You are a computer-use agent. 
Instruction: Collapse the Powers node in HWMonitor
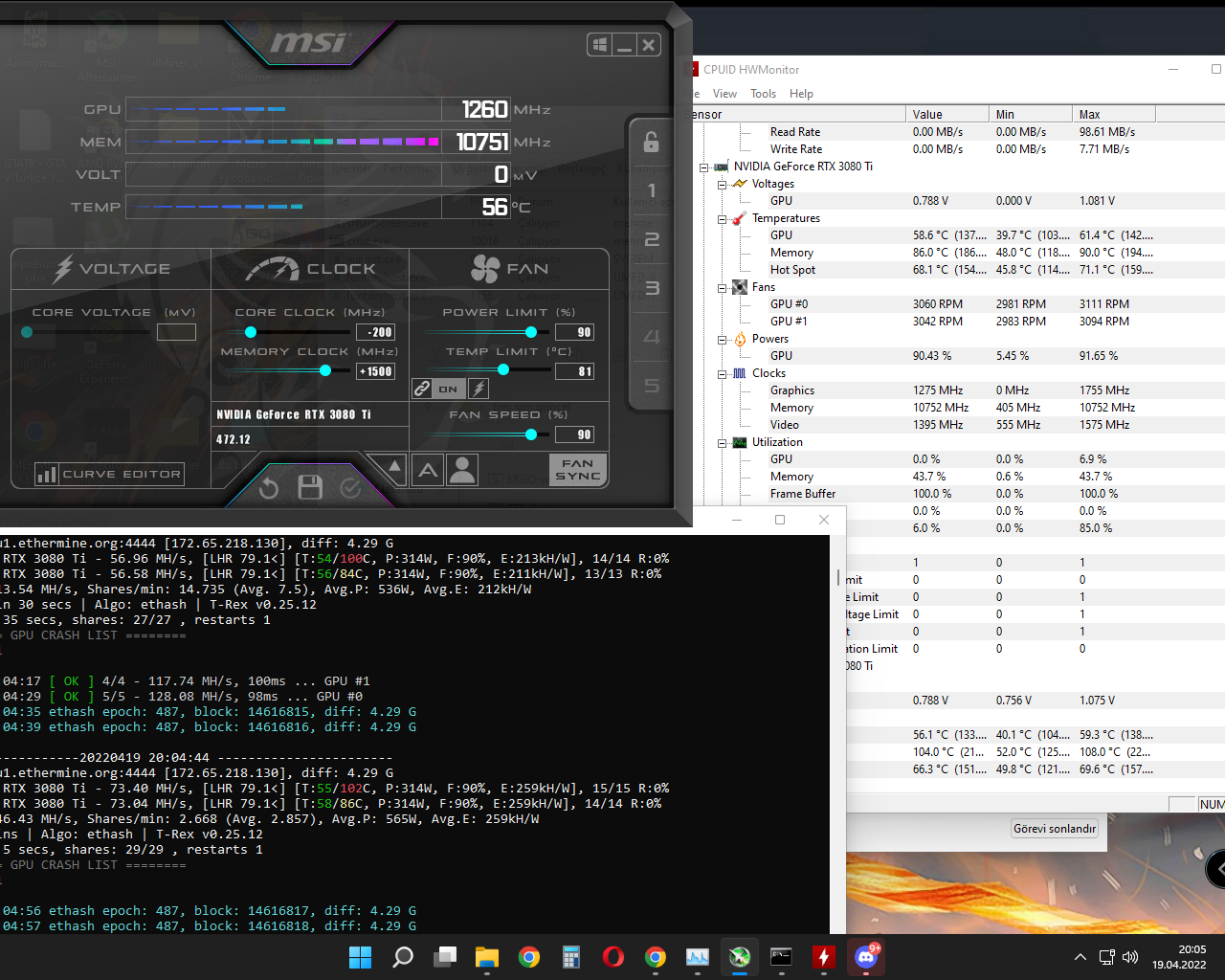pyautogui.click(x=722, y=339)
